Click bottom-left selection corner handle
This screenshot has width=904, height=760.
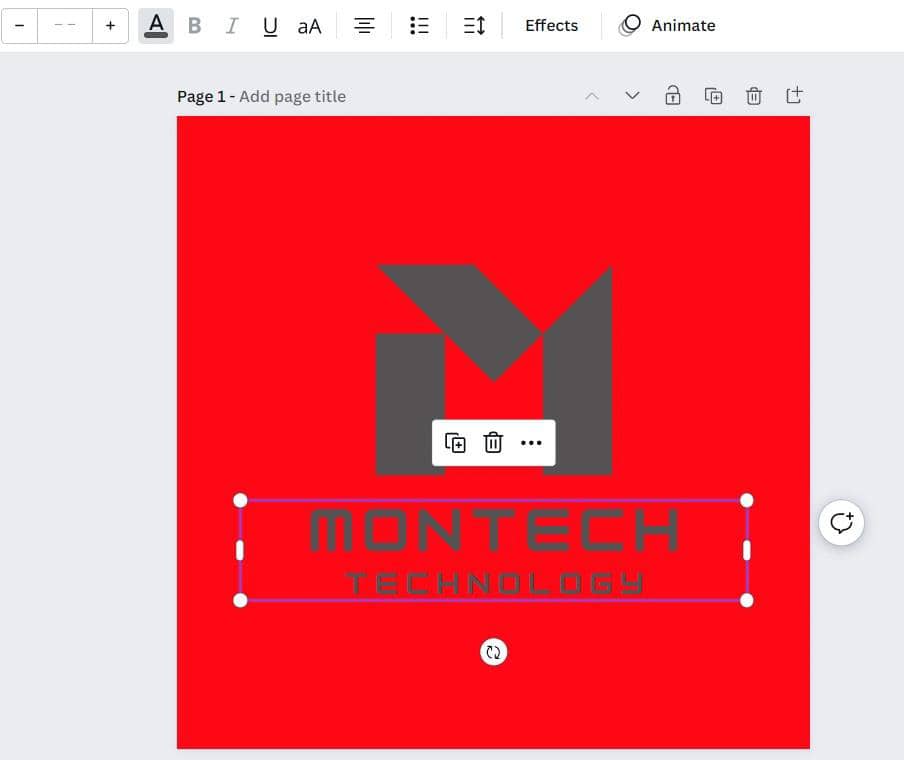click(x=240, y=600)
